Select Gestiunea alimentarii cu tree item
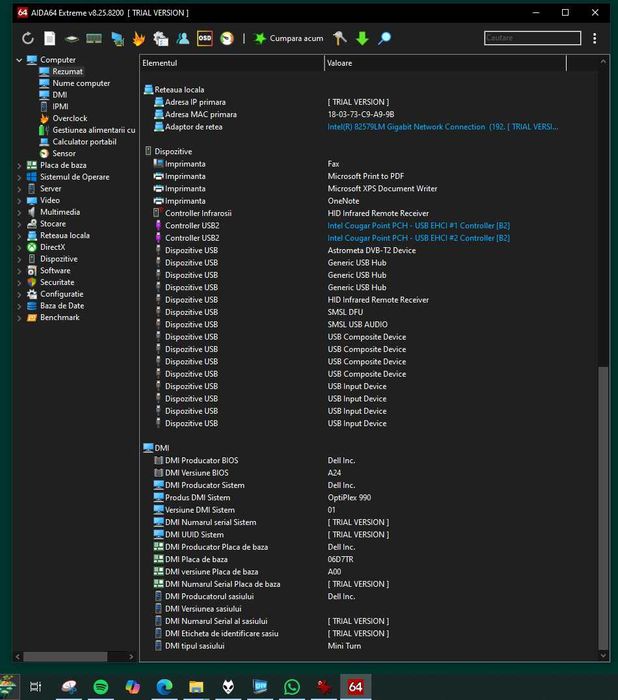 (93, 130)
